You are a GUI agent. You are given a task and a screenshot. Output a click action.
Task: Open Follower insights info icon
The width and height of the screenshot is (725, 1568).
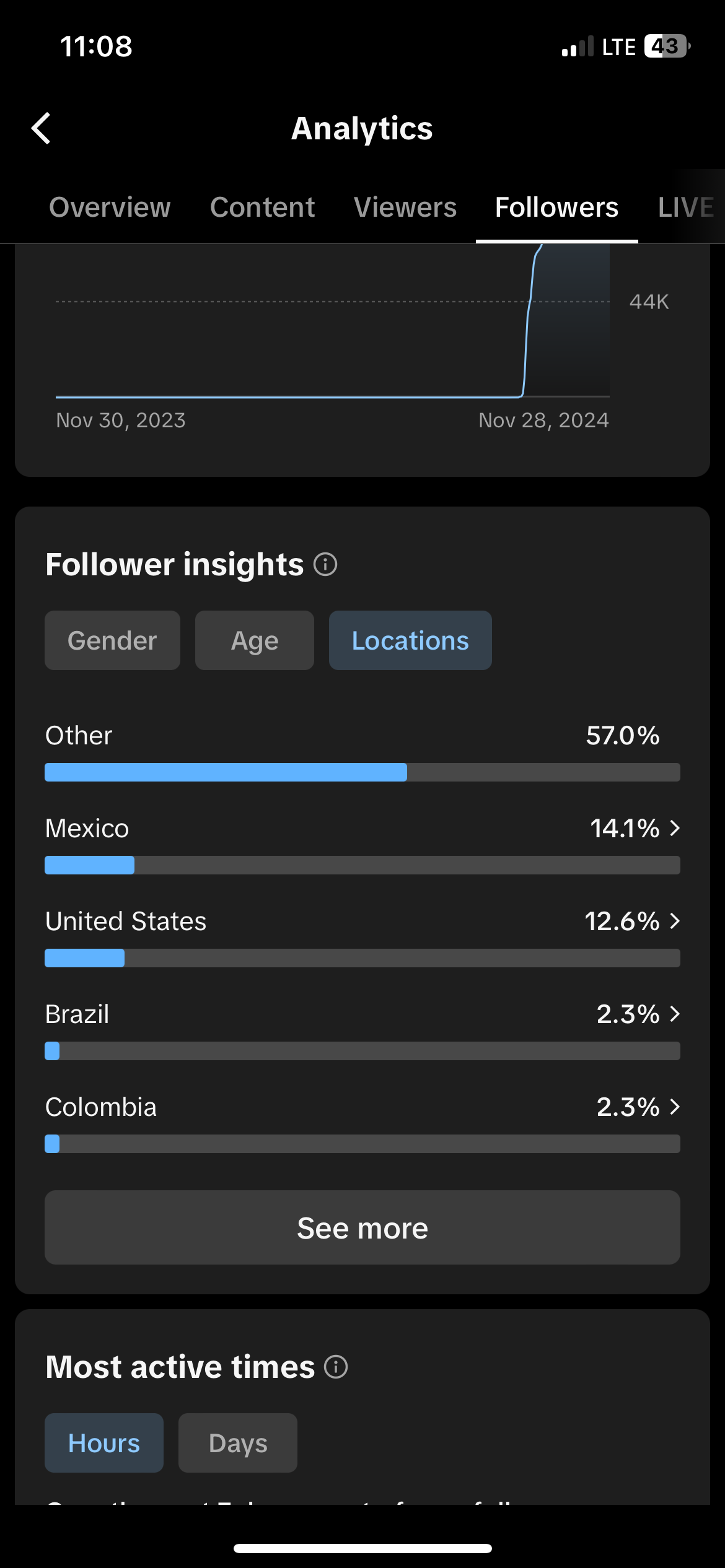click(x=325, y=564)
